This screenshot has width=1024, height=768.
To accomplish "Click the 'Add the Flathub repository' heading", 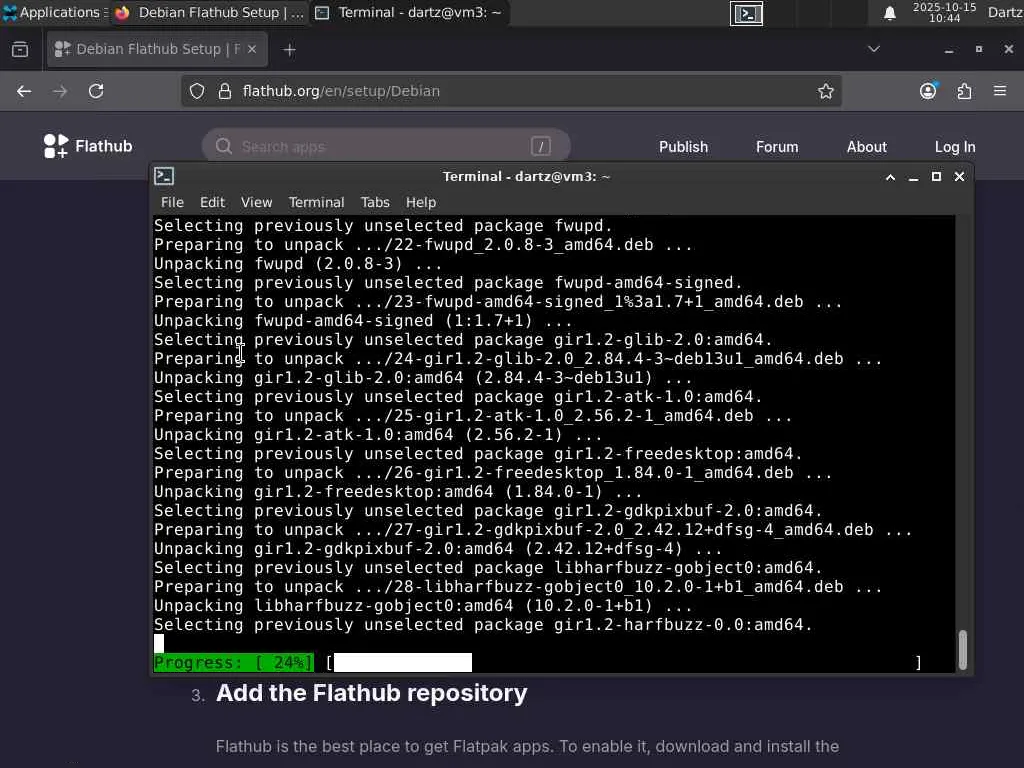I will pos(371,693).
